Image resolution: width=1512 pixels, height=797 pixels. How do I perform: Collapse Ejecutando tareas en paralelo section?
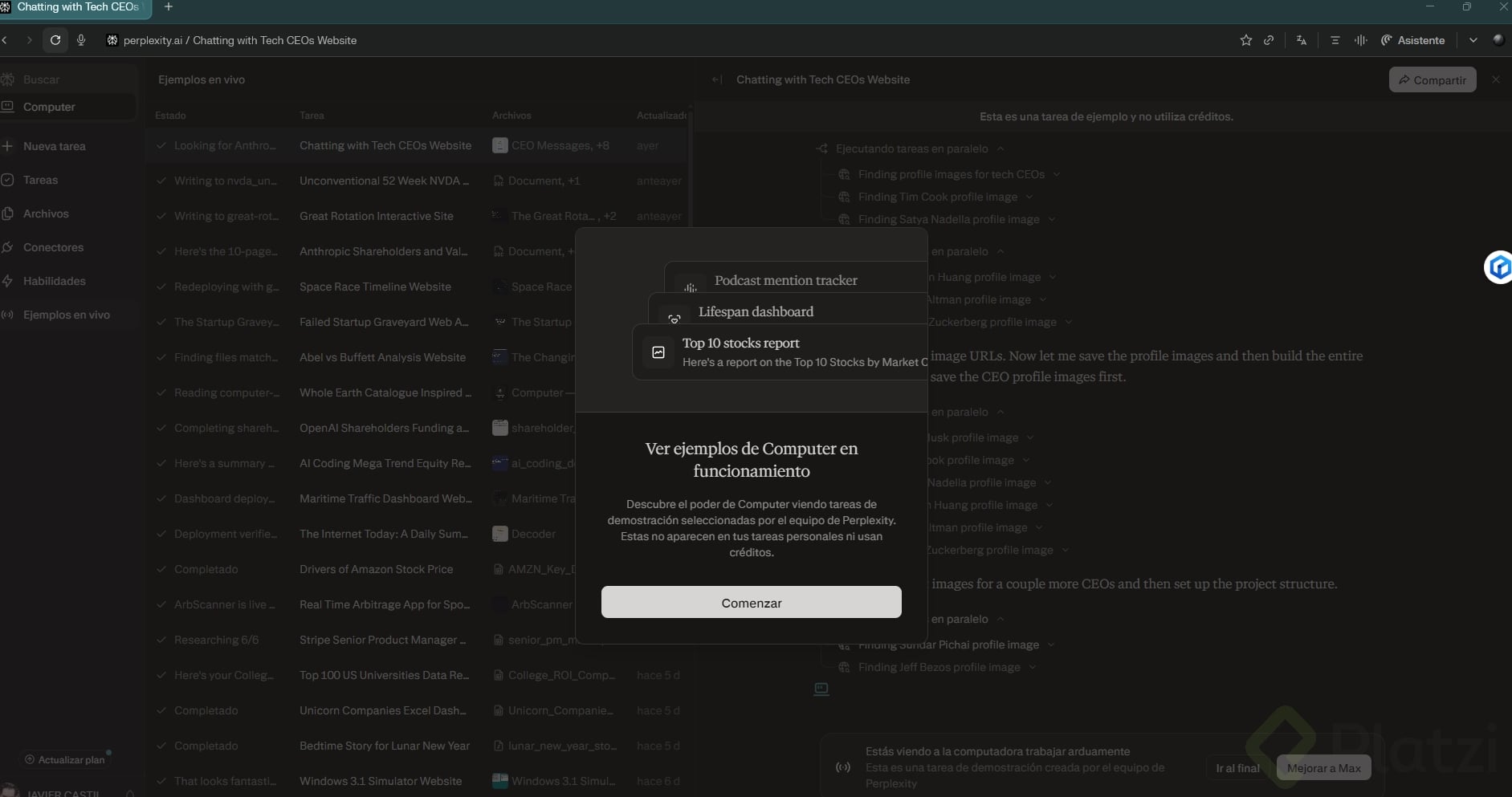point(1001,148)
